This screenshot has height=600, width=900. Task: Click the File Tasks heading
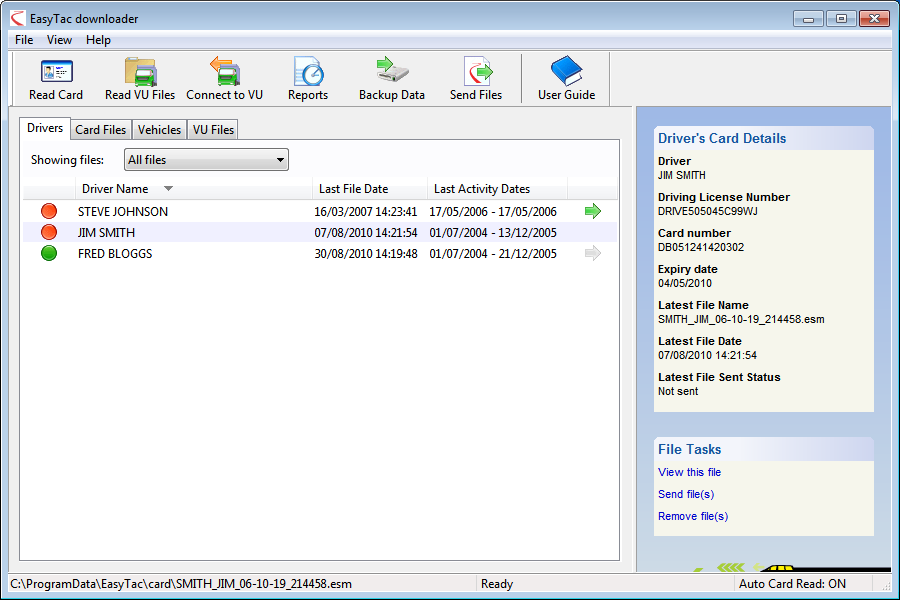click(689, 450)
